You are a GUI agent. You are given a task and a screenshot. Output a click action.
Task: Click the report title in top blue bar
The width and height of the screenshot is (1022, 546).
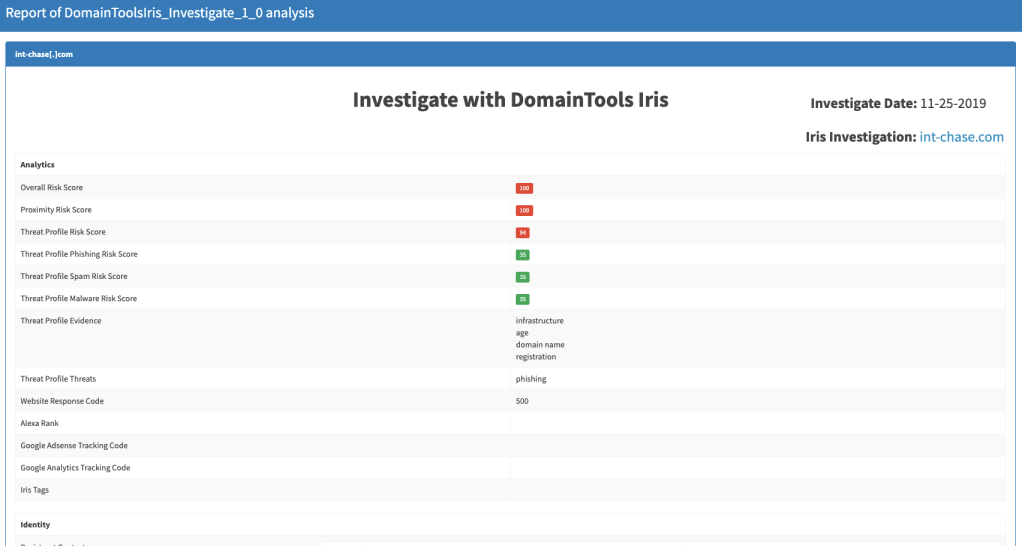160,15
